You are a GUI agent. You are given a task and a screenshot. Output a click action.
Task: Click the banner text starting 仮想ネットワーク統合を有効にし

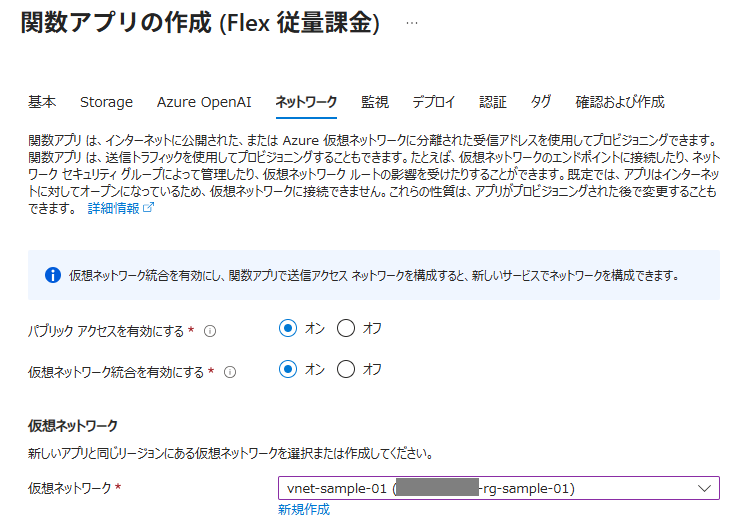pyautogui.click(x=373, y=276)
